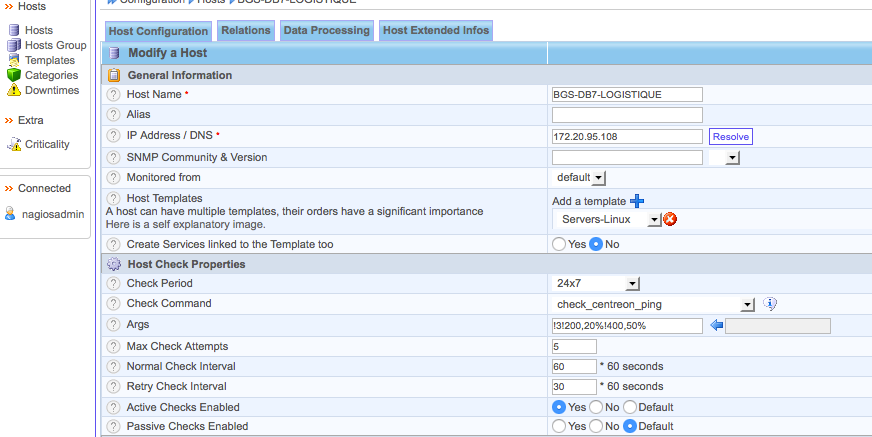The height and width of the screenshot is (437, 872).
Task: Select Yes for Passive Checks Enabled
Action: [559, 427]
